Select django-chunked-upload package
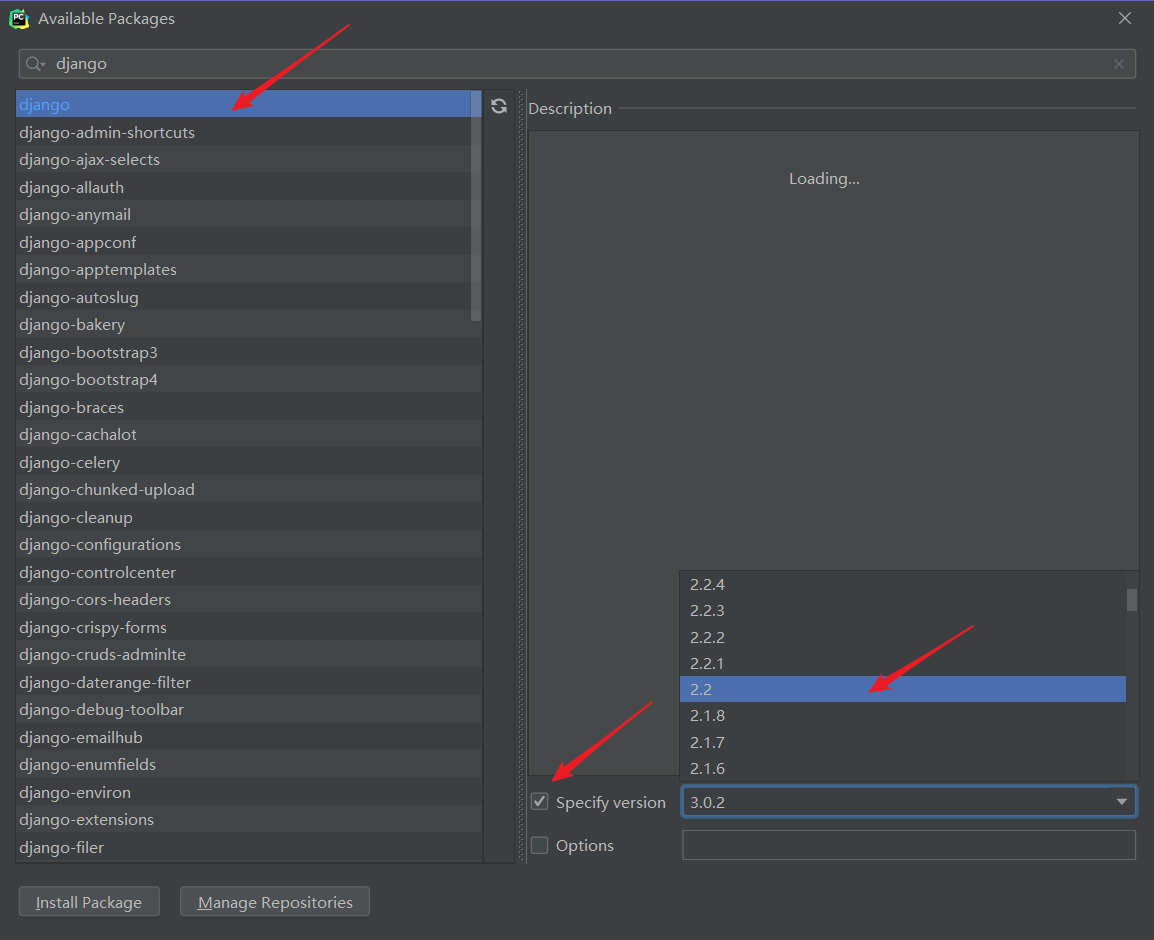 coord(248,490)
